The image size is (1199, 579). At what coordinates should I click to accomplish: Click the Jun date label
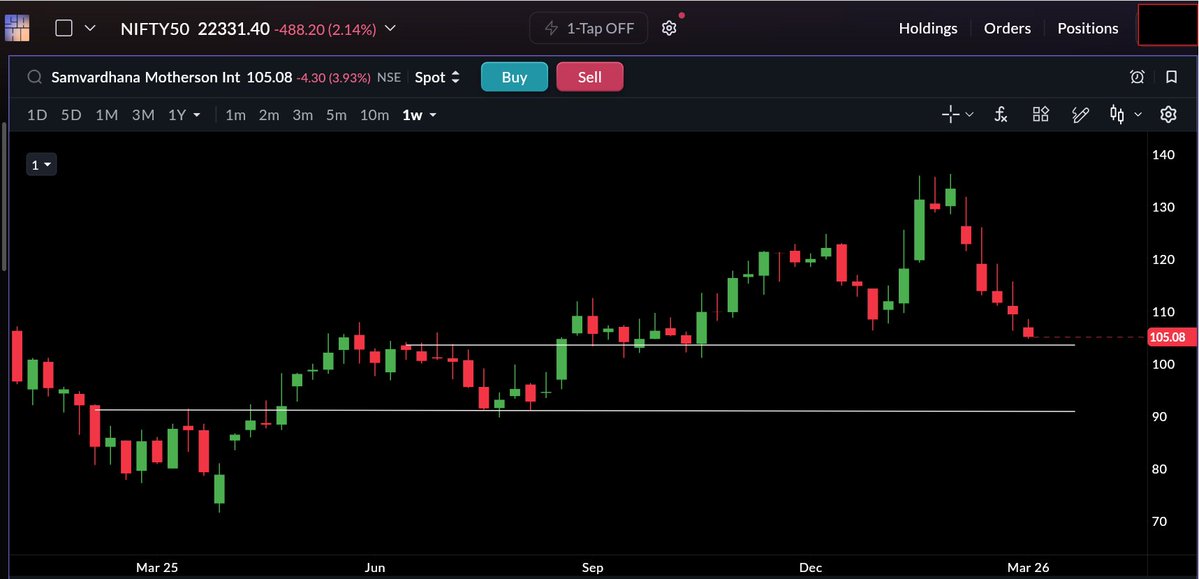(x=375, y=568)
